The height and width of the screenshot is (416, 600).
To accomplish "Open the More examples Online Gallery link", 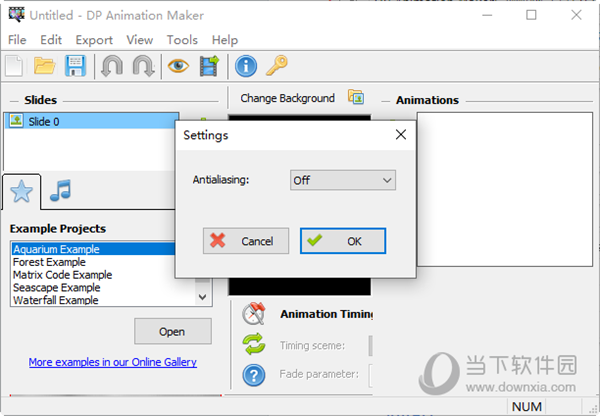I will click(112, 362).
